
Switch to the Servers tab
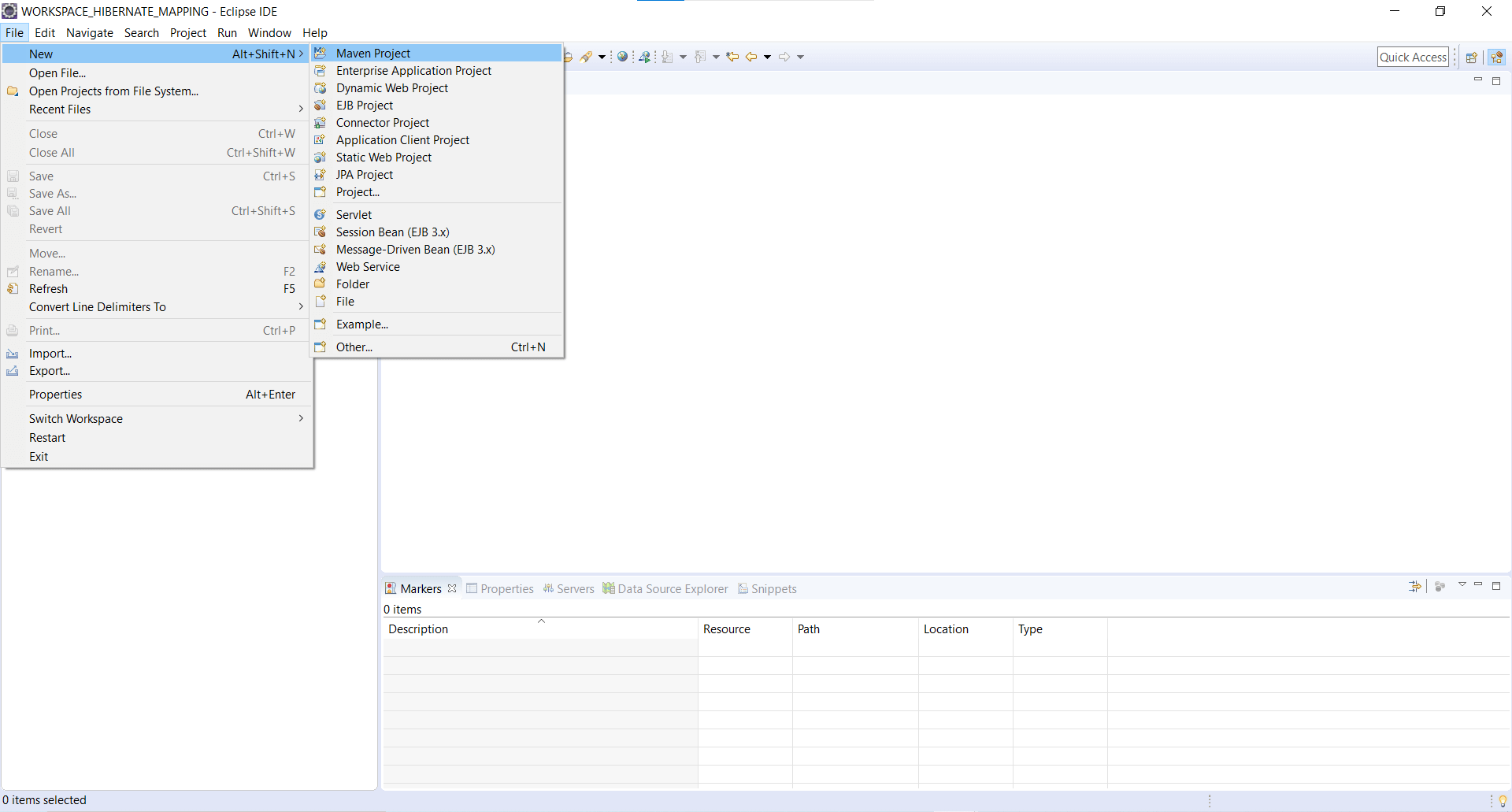pos(574,588)
